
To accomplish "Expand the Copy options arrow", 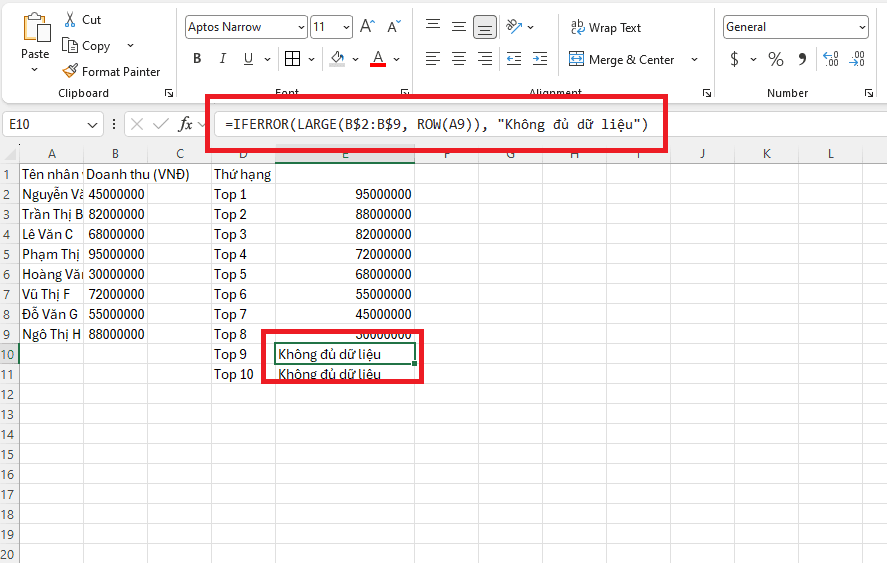I will 131,45.
